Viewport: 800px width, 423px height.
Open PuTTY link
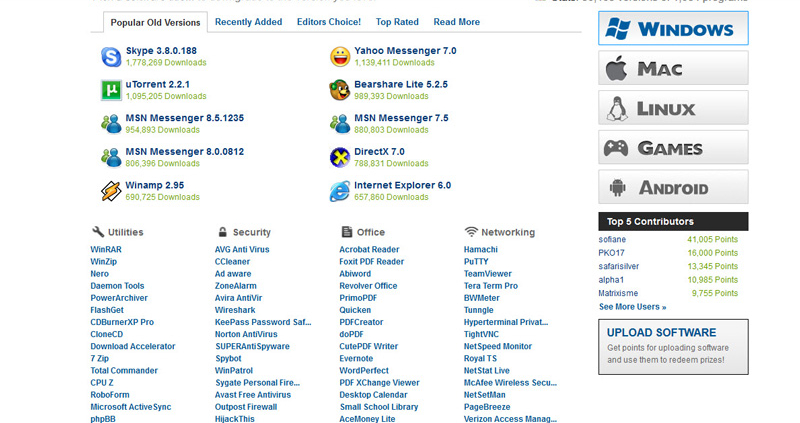(476, 261)
